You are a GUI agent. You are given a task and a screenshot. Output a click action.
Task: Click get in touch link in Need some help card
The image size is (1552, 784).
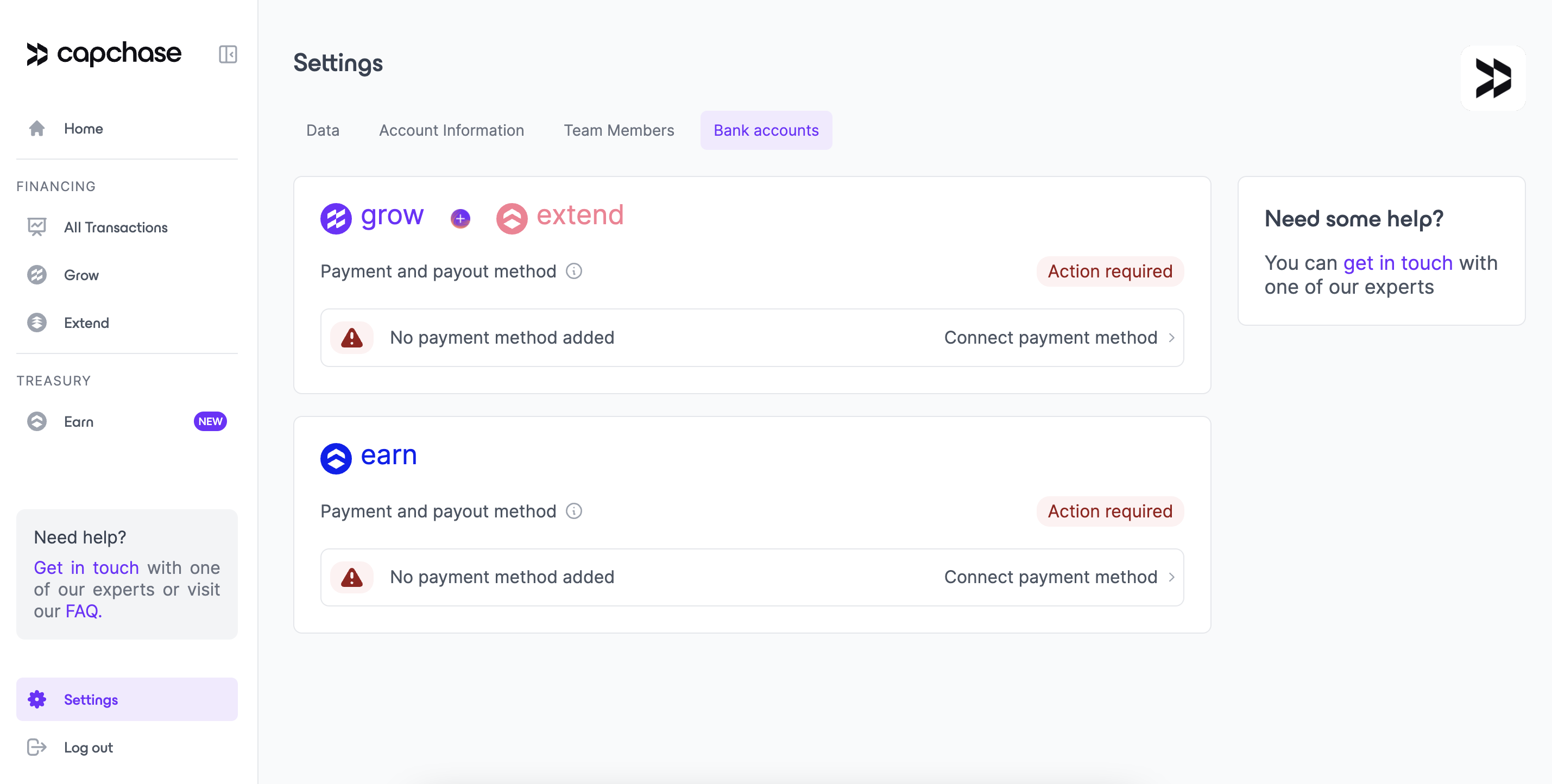(x=1398, y=263)
